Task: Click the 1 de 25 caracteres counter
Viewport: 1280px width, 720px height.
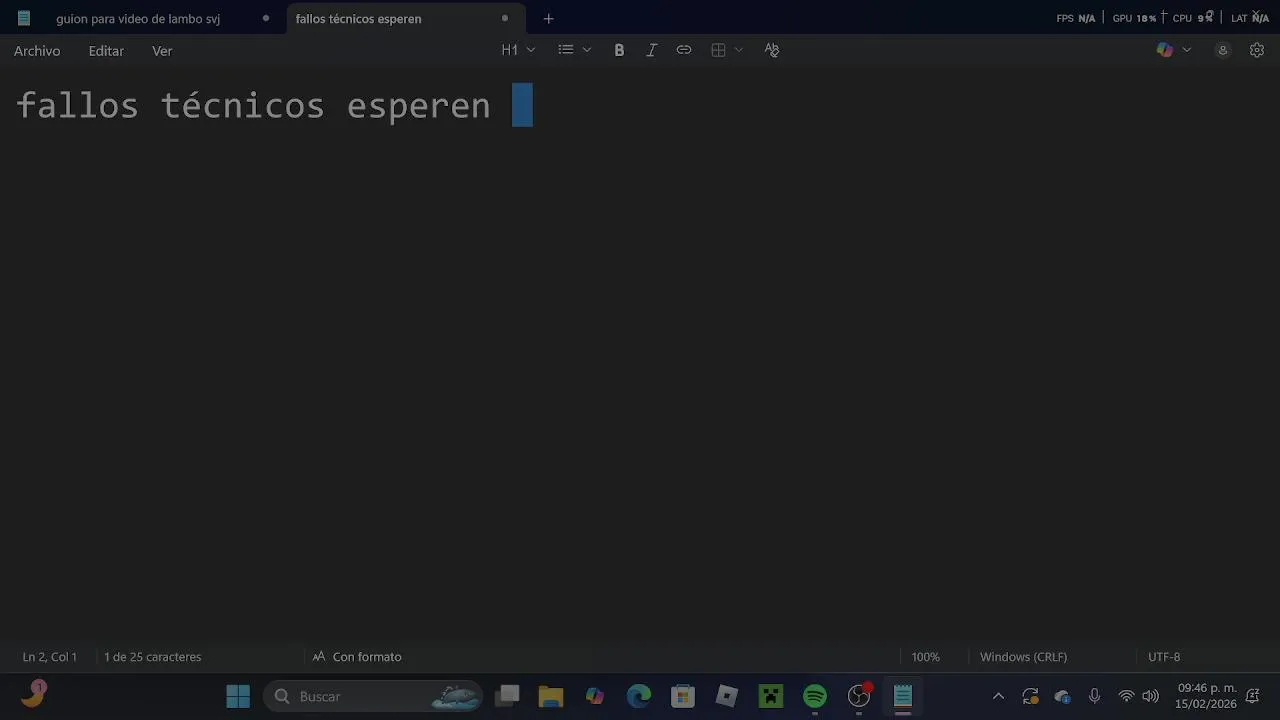Action: pos(152,657)
